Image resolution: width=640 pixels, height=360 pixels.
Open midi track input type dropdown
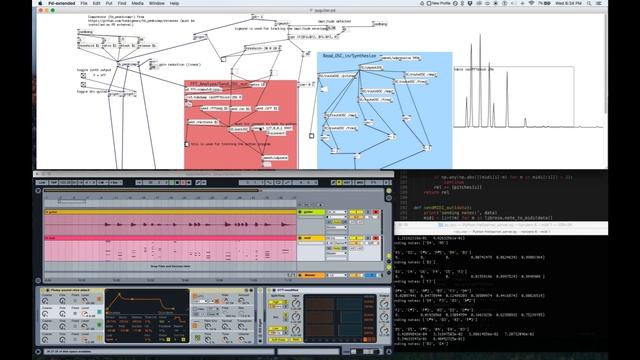(x=337, y=238)
